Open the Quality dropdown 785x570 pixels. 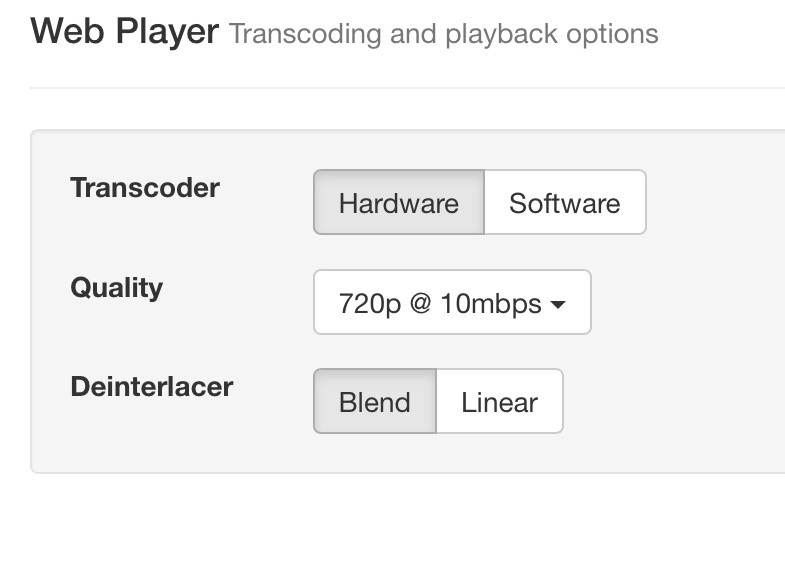pyautogui.click(x=452, y=302)
